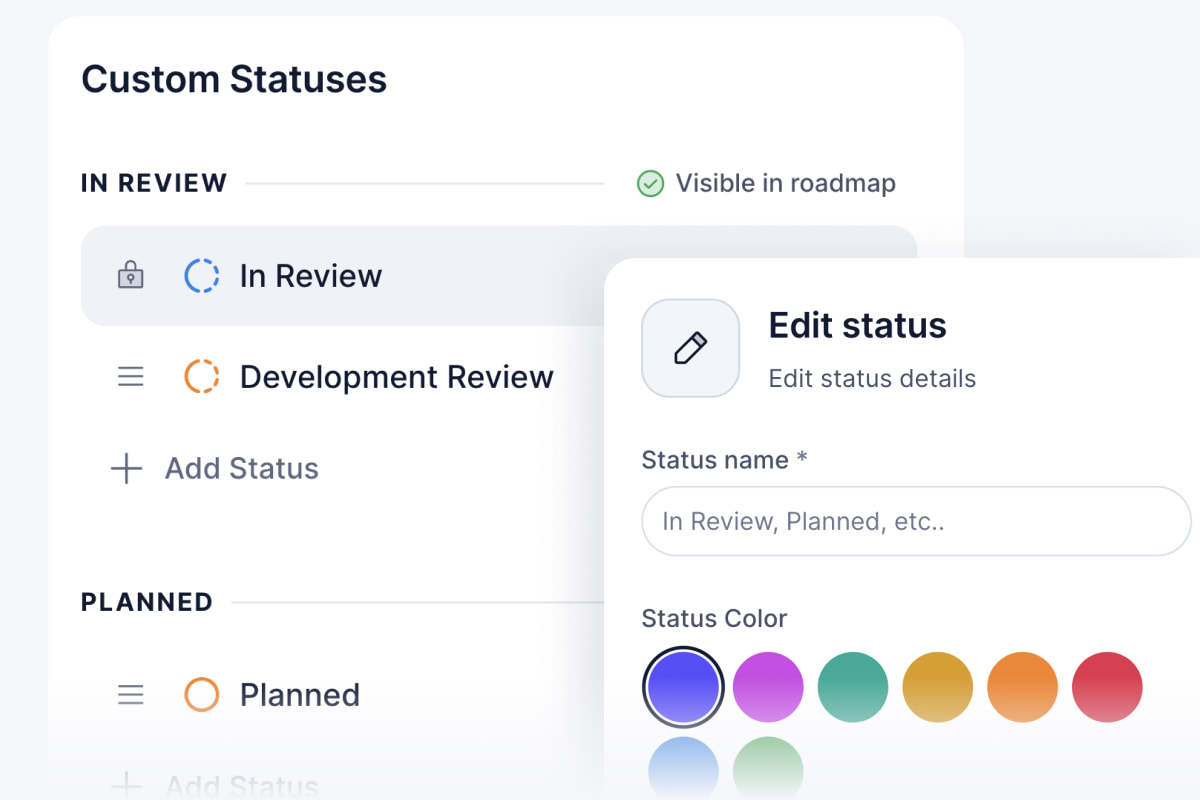Image resolution: width=1200 pixels, height=800 pixels.
Task: Toggle the Visible in roadmap checkmark
Action: coord(651,184)
